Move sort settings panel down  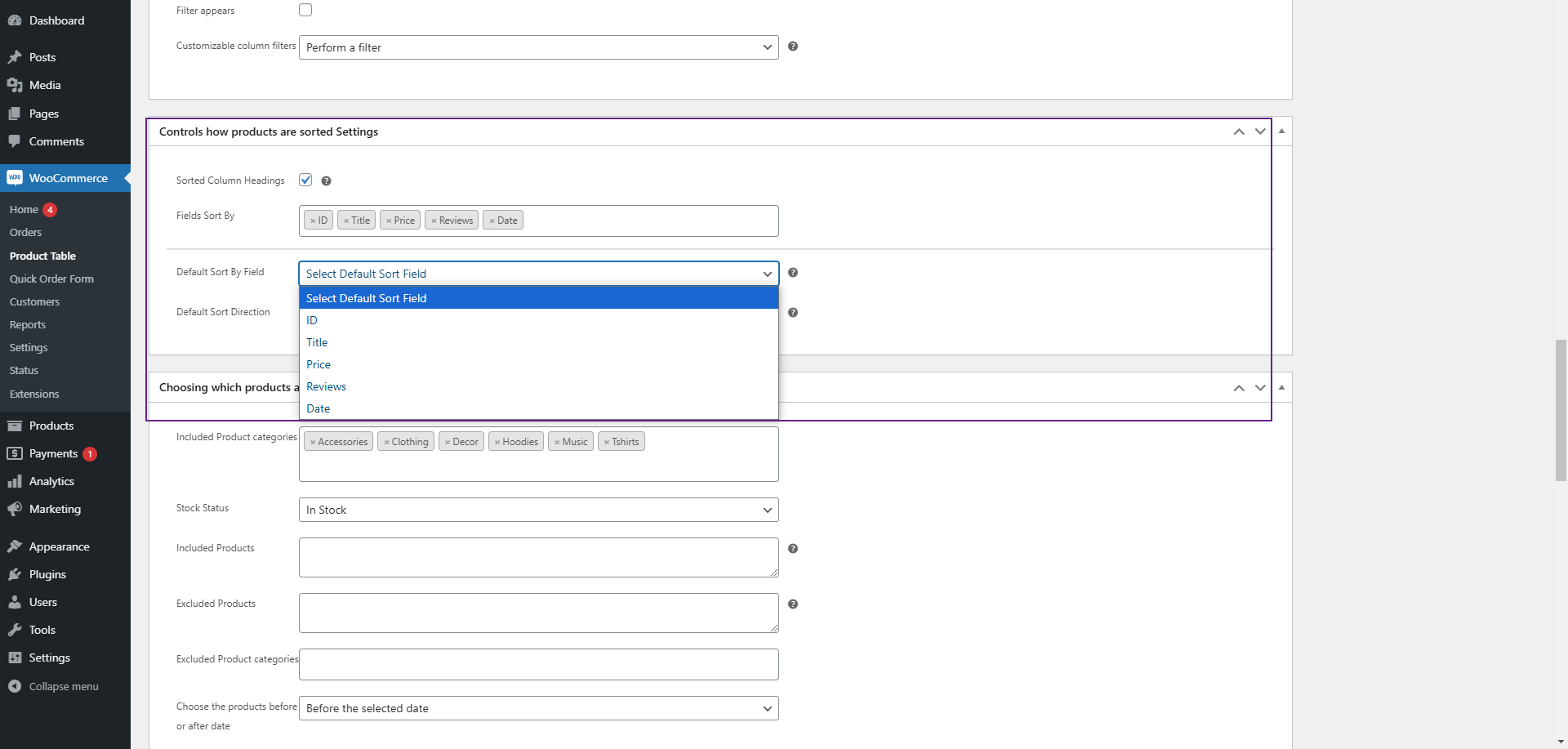(1260, 132)
